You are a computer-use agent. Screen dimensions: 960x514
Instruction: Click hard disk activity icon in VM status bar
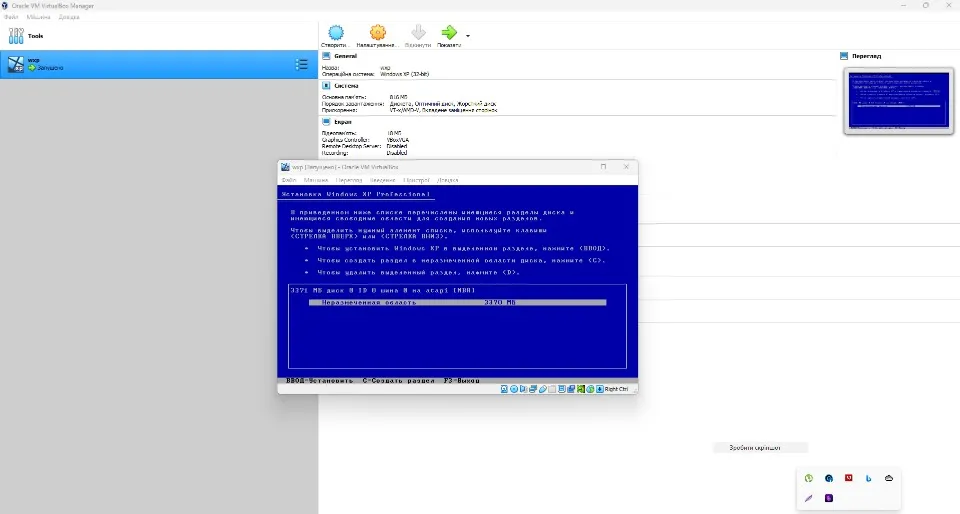point(504,389)
